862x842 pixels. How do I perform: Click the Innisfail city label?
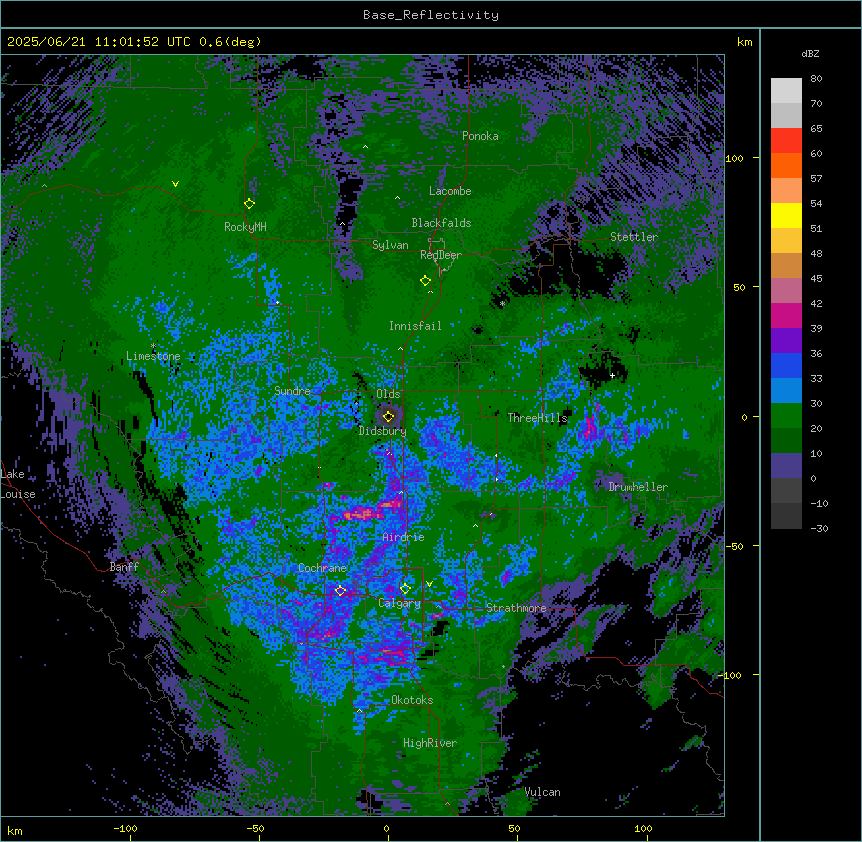[x=415, y=326]
